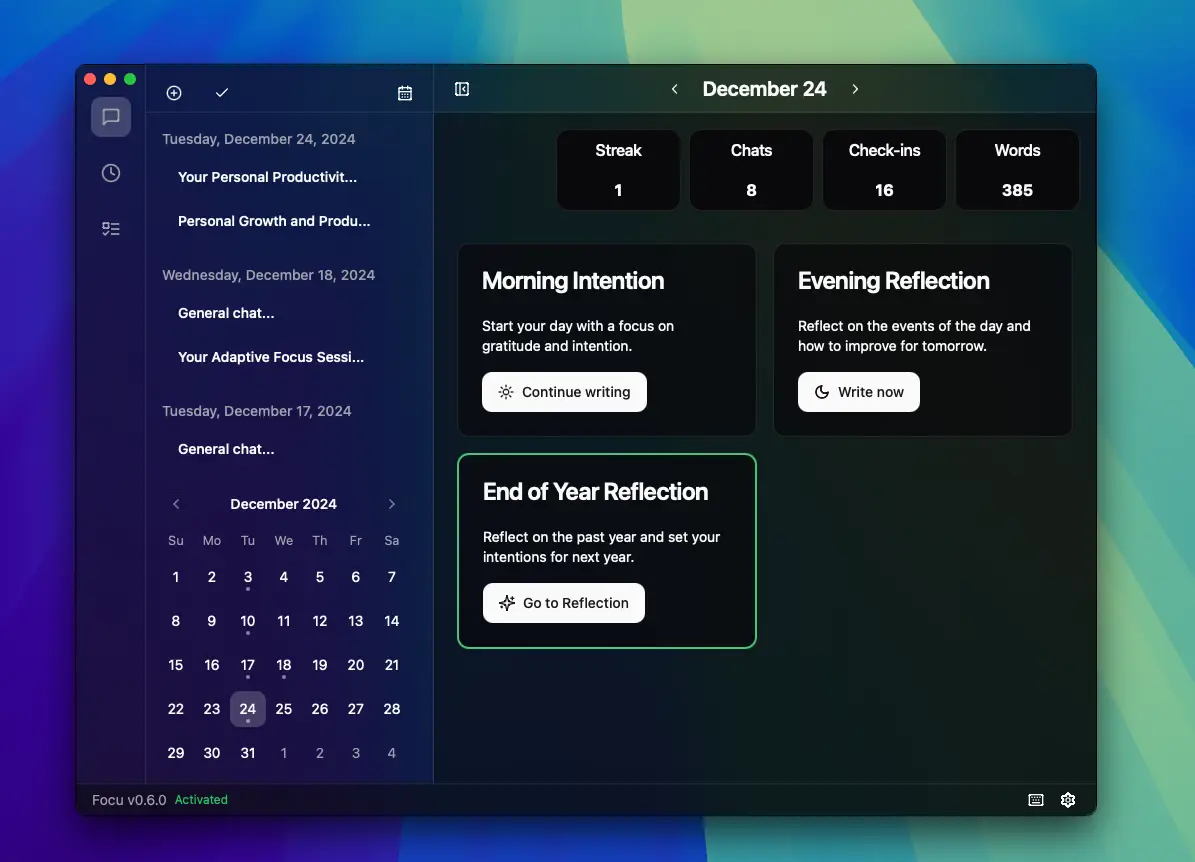Open the task checklist icon in sidebar
Screen dimensions: 1195x862
point(111,229)
